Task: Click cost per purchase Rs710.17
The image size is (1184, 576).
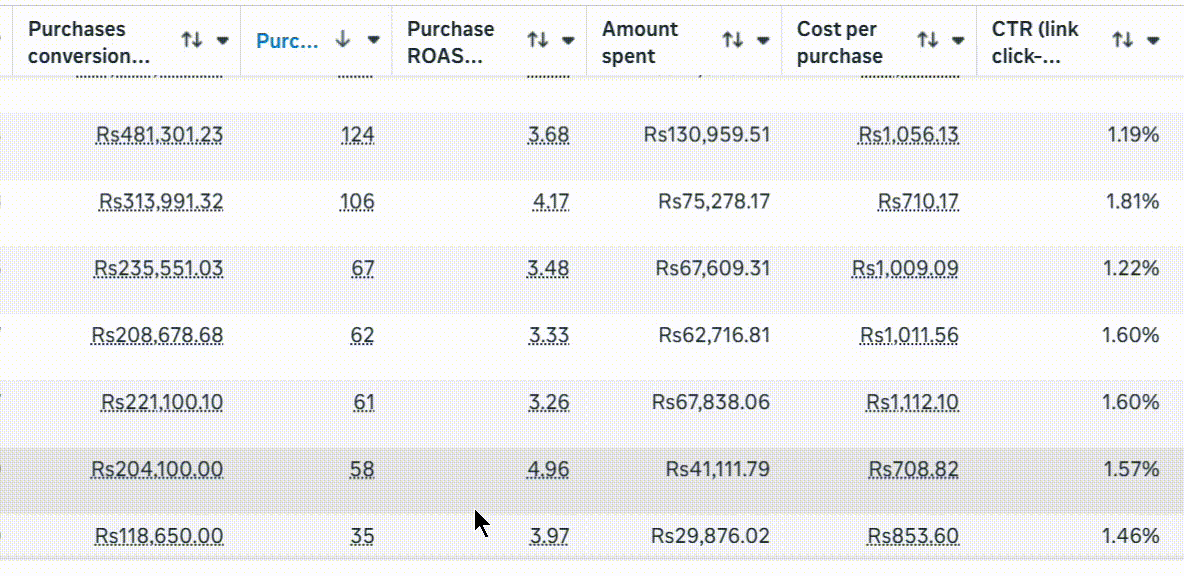Action: [918, 202]
